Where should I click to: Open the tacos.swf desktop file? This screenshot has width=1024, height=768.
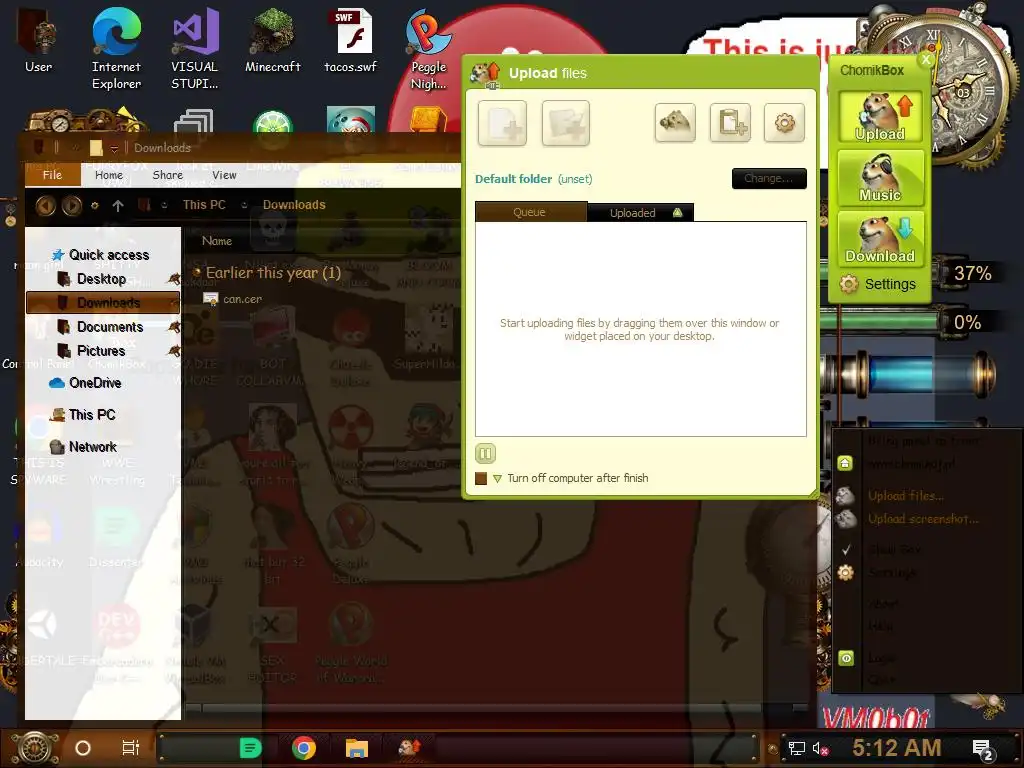click(x=351, y=41)
